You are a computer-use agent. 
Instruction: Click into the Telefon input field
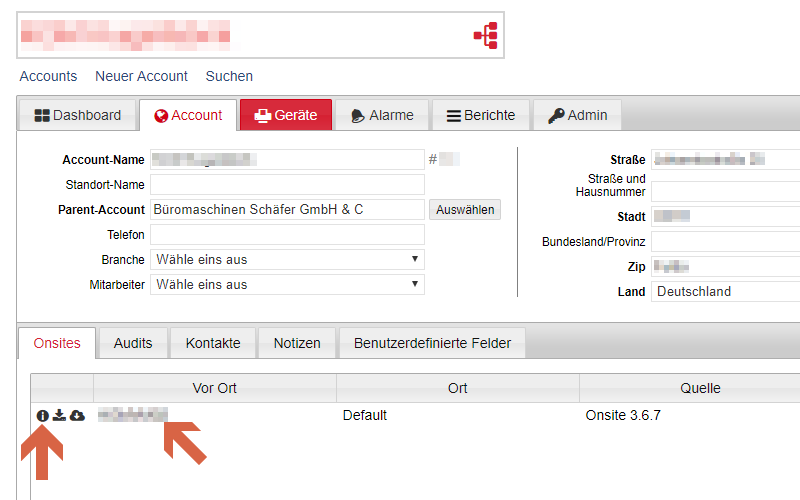point(287,235)
